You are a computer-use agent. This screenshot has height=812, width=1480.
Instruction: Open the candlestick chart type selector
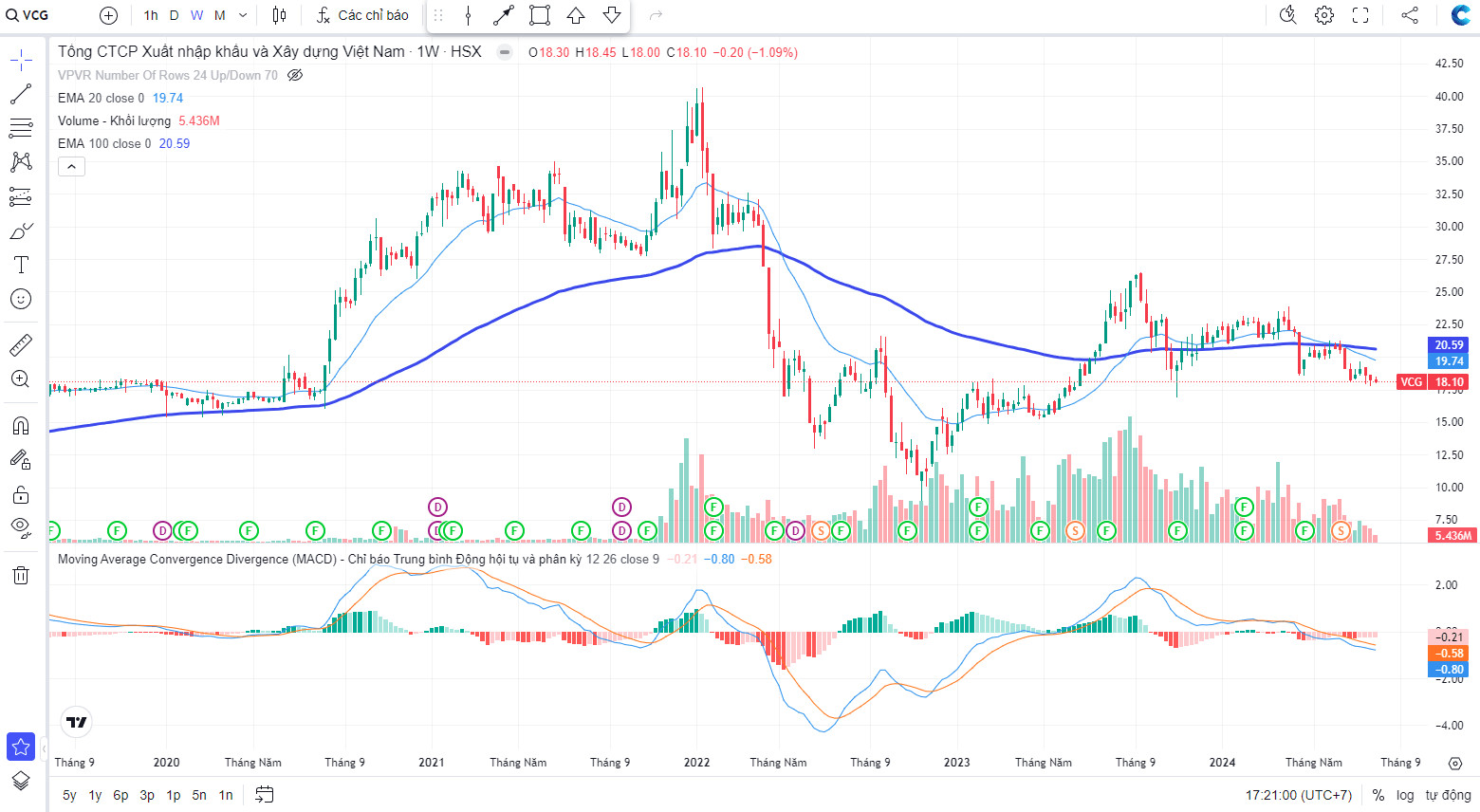pos(279,15)
